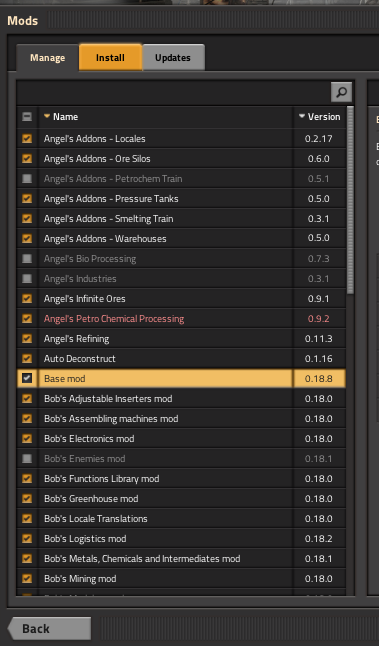Click the Version column header label

(324, 117)
